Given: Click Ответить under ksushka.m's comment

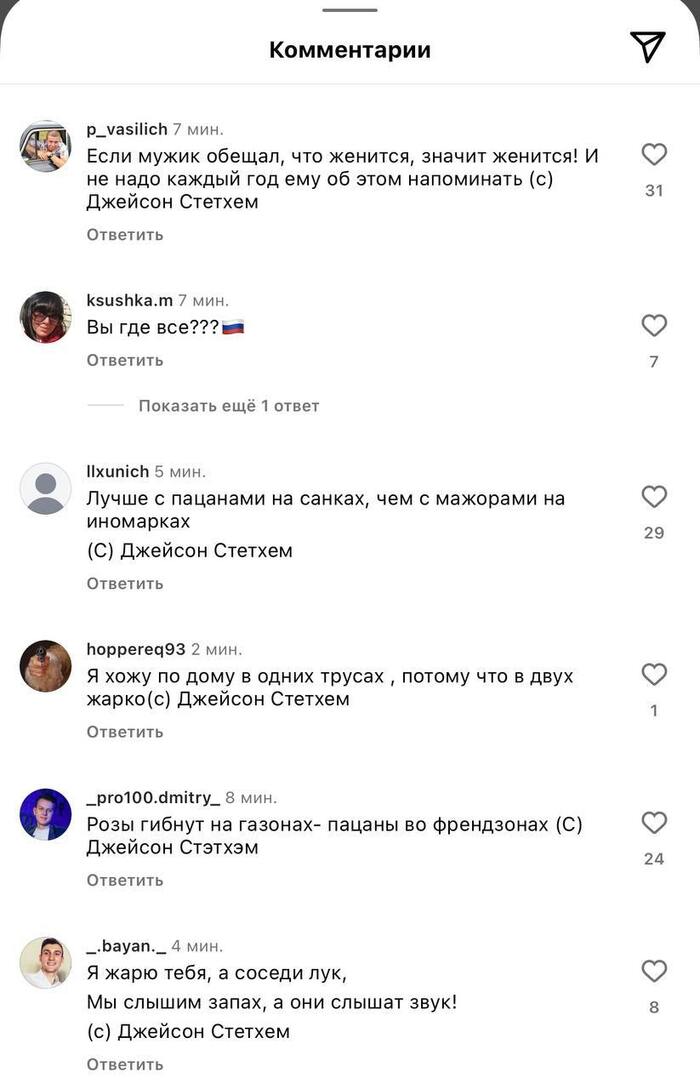Looking at the screenshot, I should [x=125, y=360].
